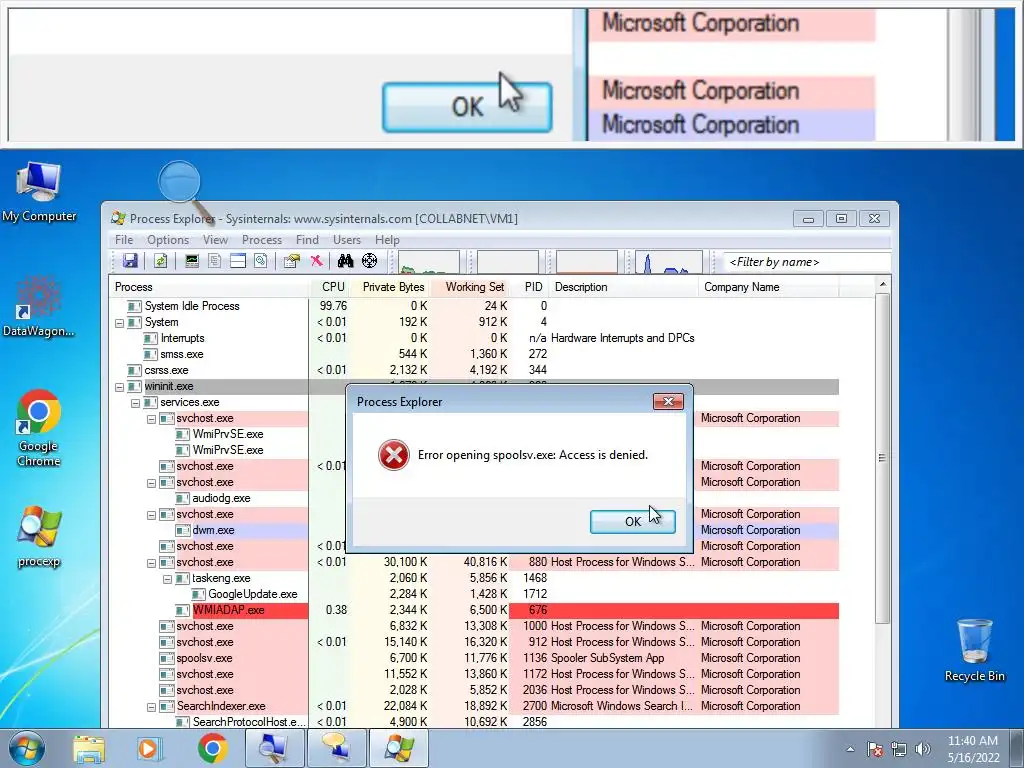Image resolution: width=1024 pixels, height=768 pixels.
Task: Collapse svchost.exe node above WmiPrvSE.exe
Action: click(152, 419)
